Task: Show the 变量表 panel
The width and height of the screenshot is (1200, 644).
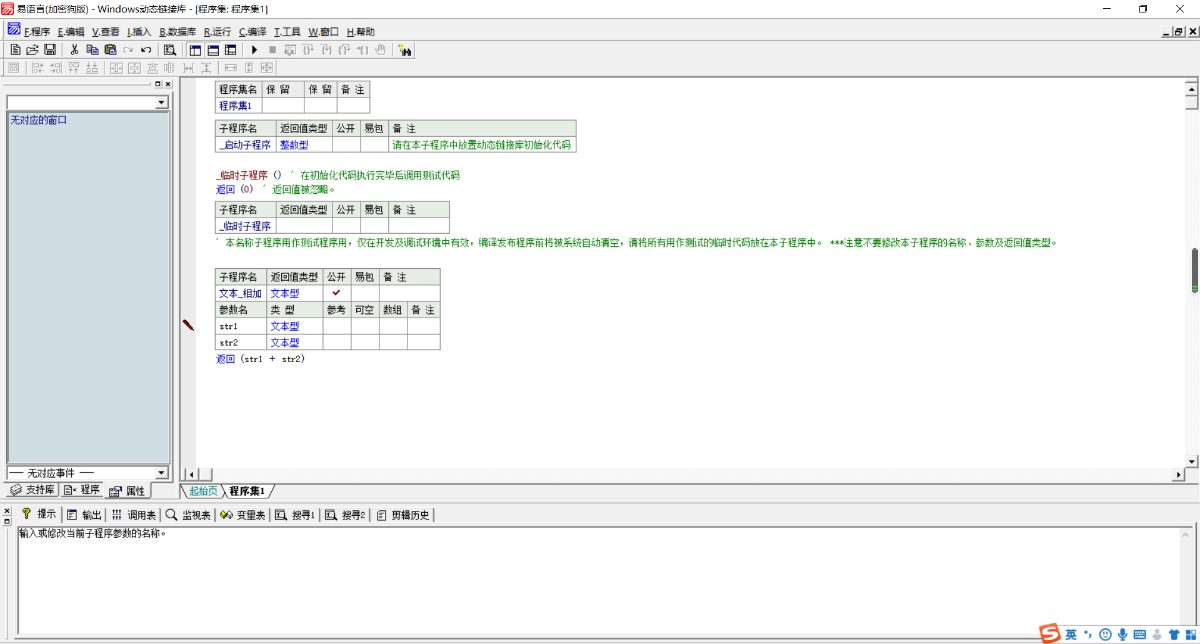Action: click(x=242, y=515)
